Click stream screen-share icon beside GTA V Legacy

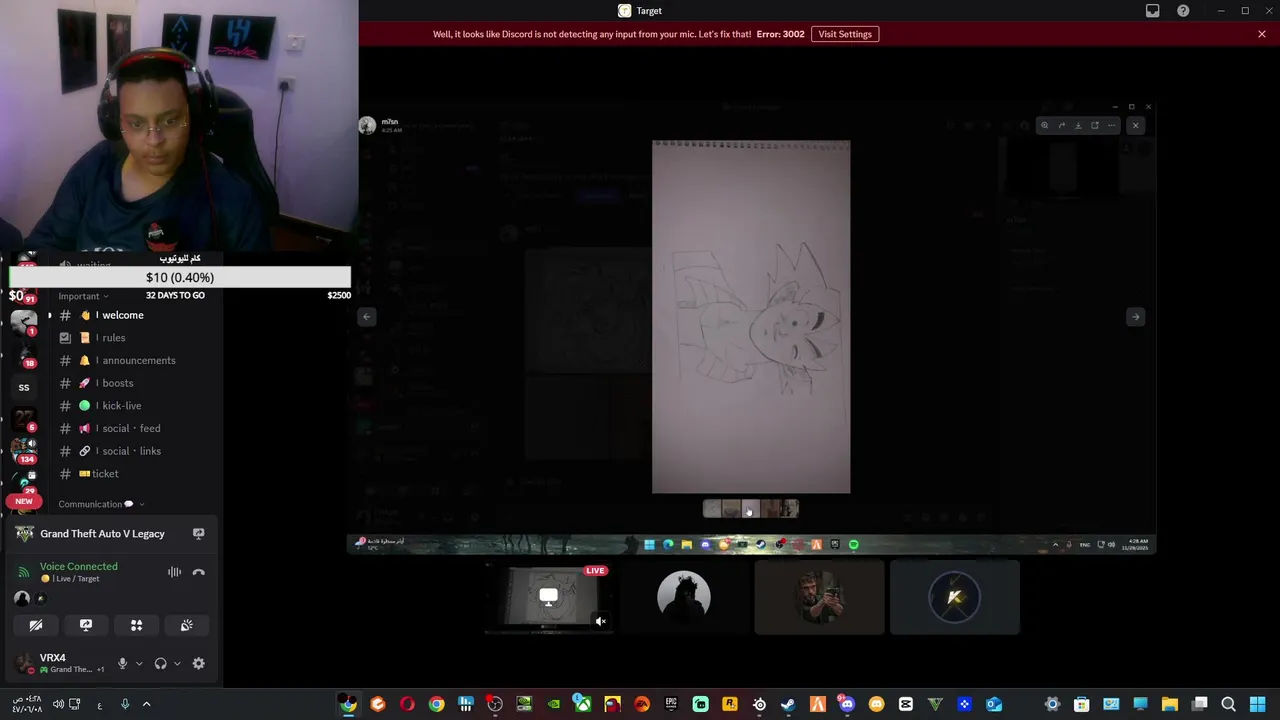pos(198,534)
